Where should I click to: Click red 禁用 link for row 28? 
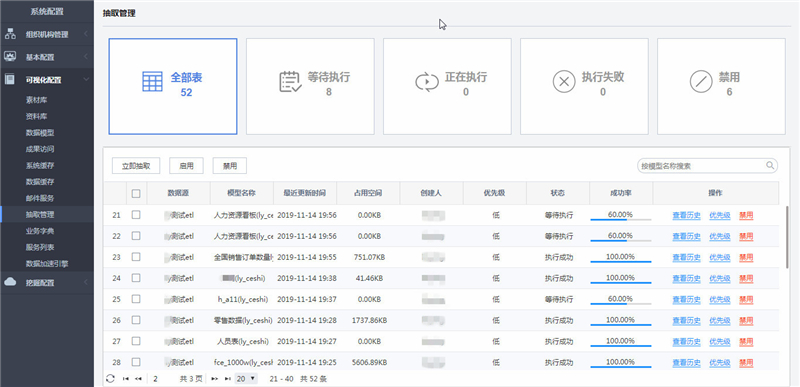point(746,362)
